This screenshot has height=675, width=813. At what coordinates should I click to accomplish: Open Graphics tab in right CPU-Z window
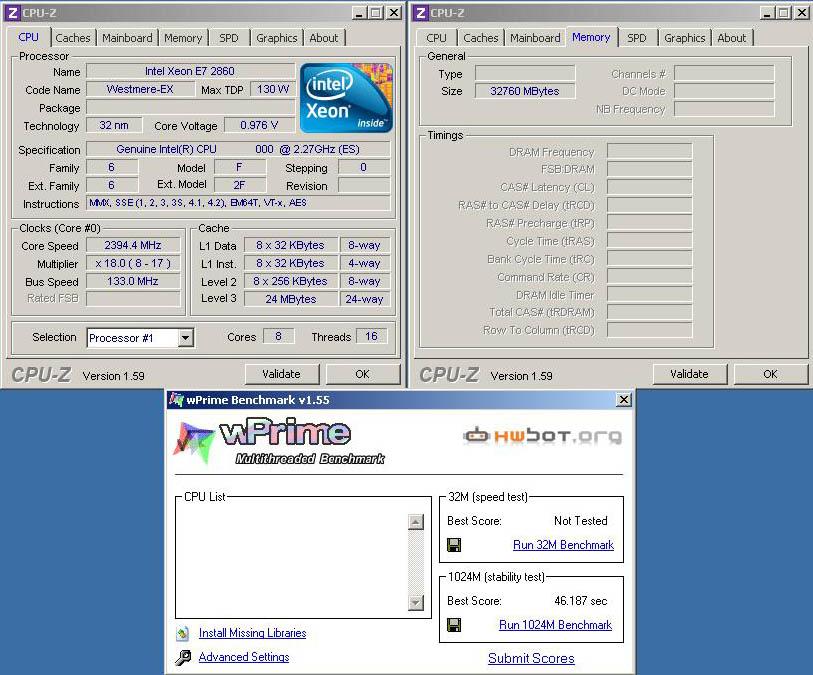coord(684,38)
